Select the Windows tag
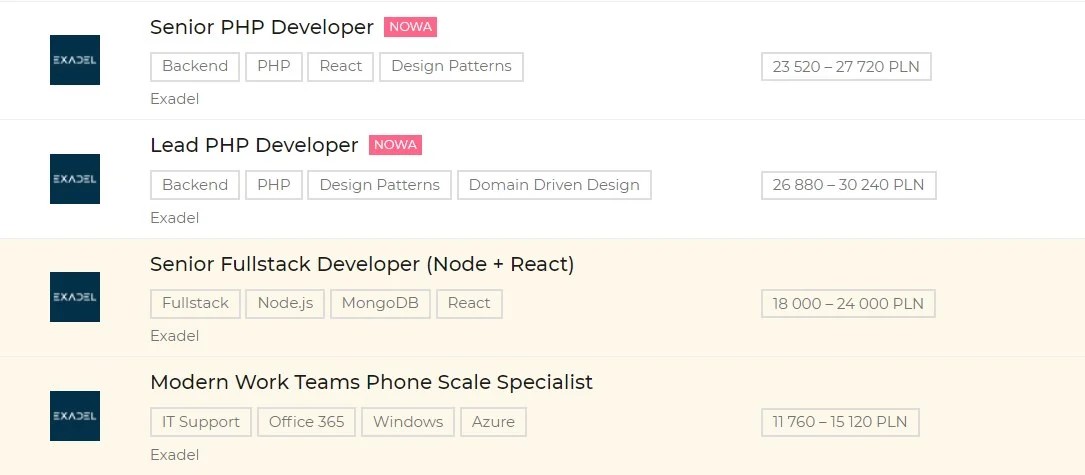Image resolution: width=1085 pixels, height=475 pixels. (x=408, y=422)
